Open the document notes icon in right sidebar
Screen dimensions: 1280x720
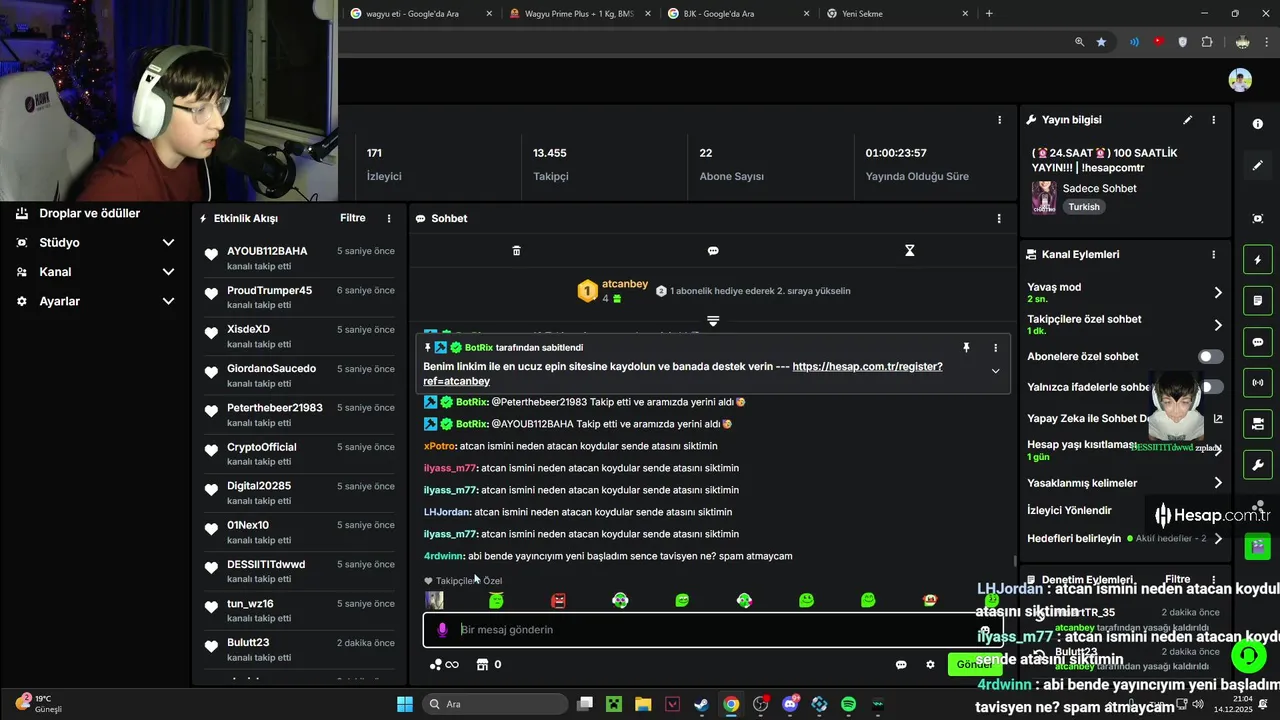(1257, 300)
